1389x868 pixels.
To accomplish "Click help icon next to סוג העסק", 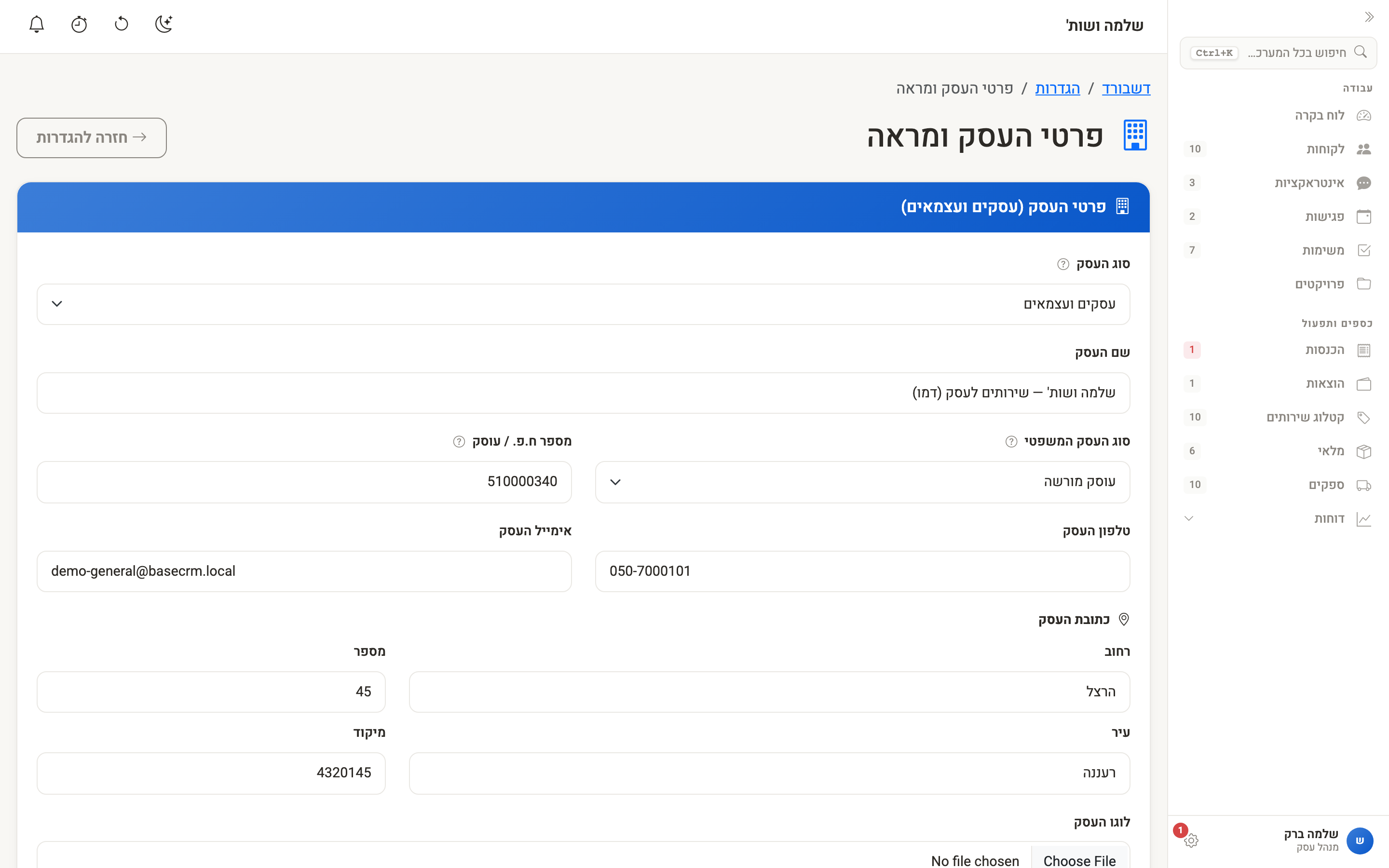I will (1063, 264).
